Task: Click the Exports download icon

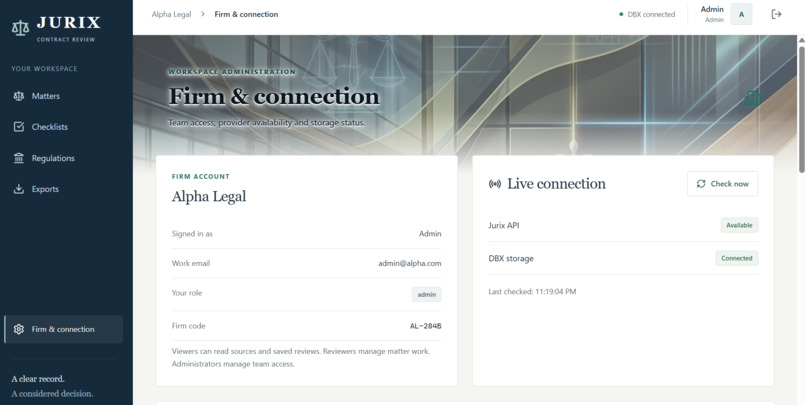Action: [19, 189]
